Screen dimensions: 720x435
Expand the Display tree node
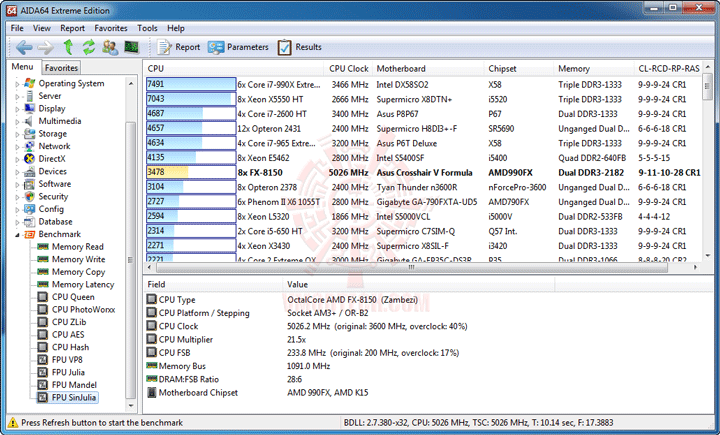point(17,109)
